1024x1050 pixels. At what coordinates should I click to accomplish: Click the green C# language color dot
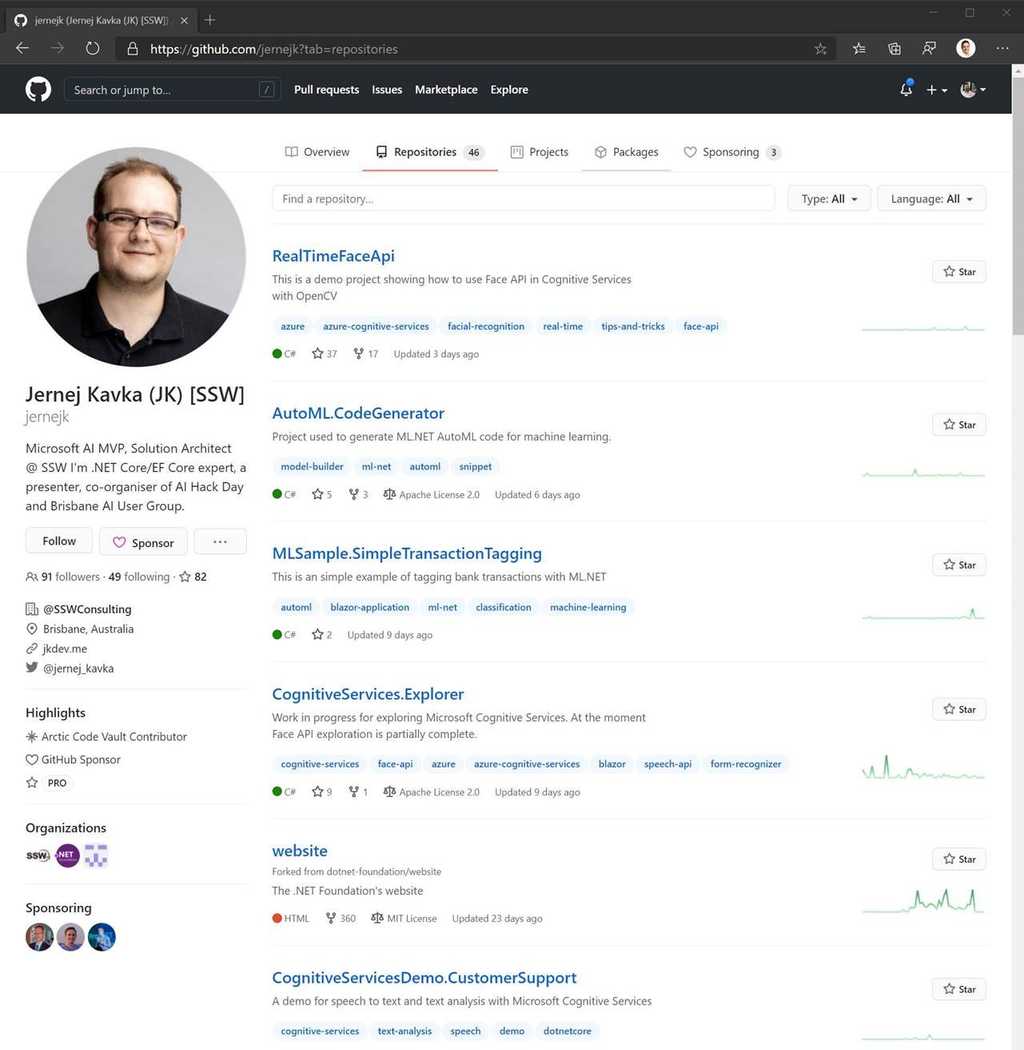[x=276, y=353]
